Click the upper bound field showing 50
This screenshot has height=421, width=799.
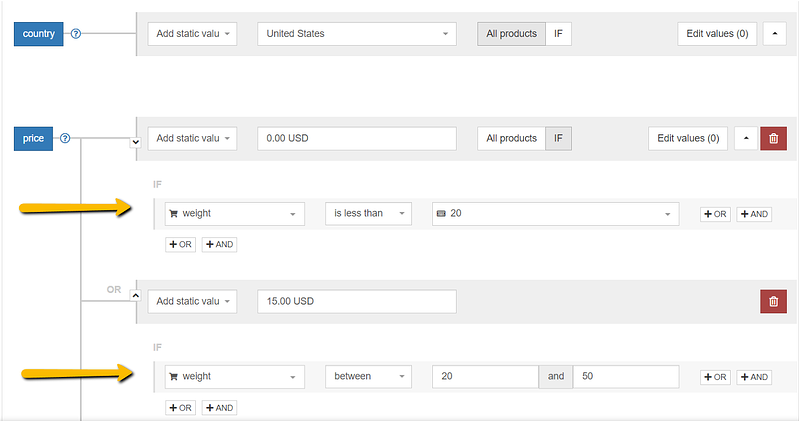625,376
